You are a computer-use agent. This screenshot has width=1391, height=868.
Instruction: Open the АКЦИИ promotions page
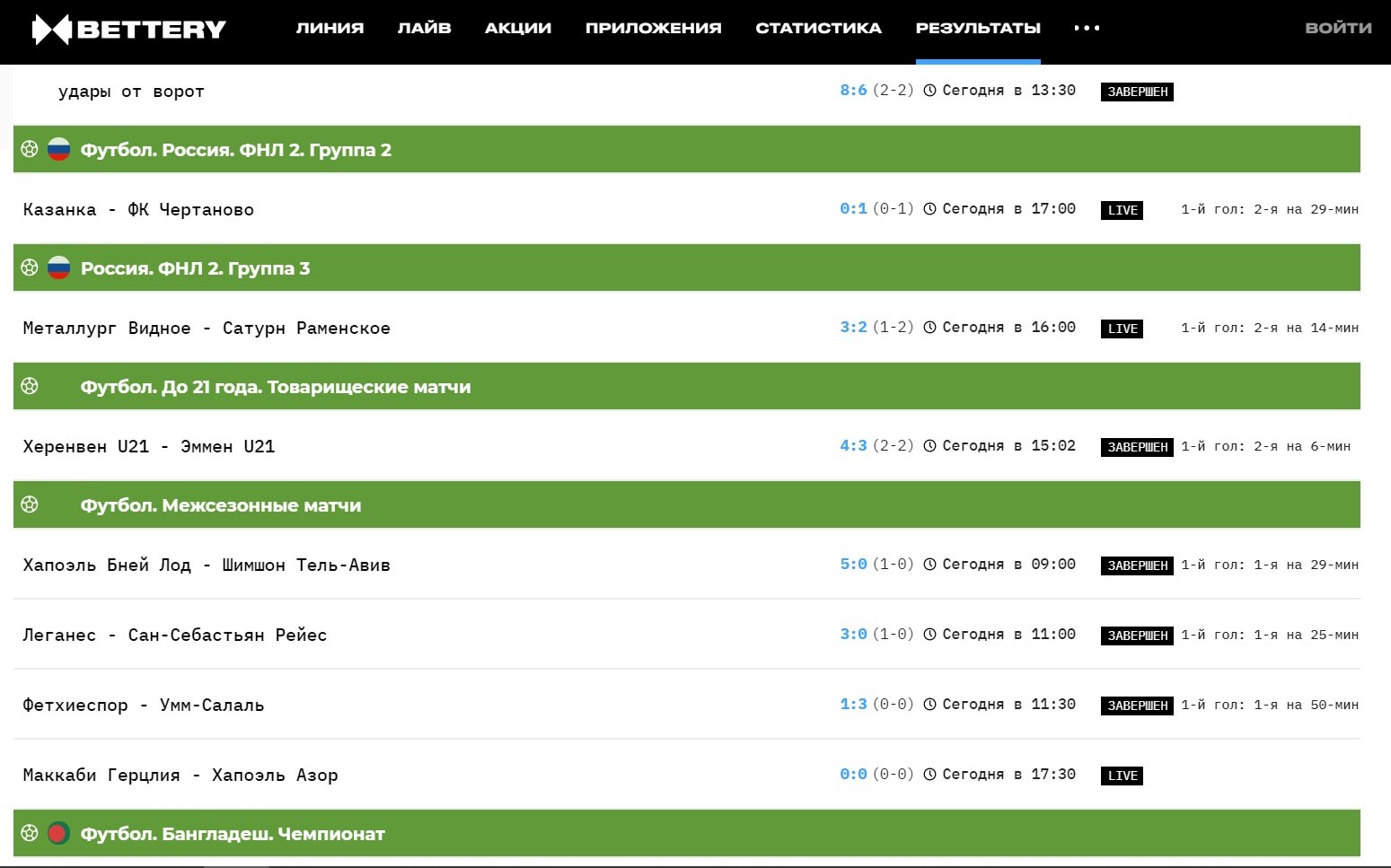click(x=518, y=28)
